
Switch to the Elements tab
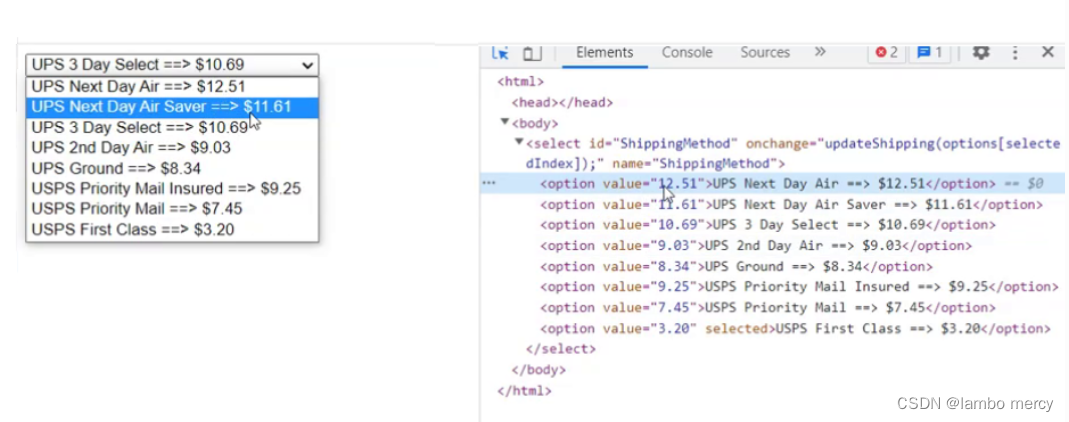click(605, 52)
